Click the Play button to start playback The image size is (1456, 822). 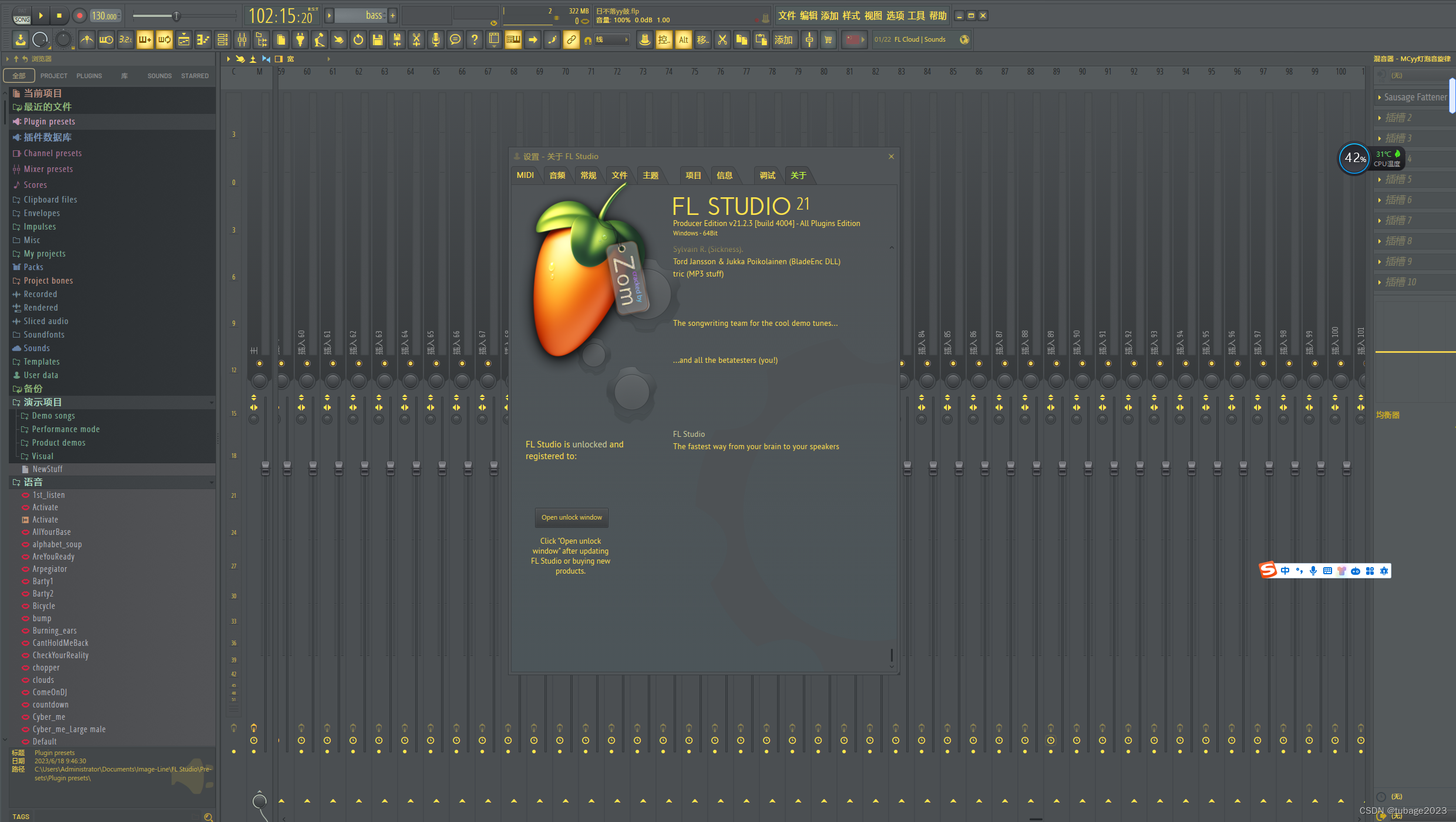pos(42,14)
